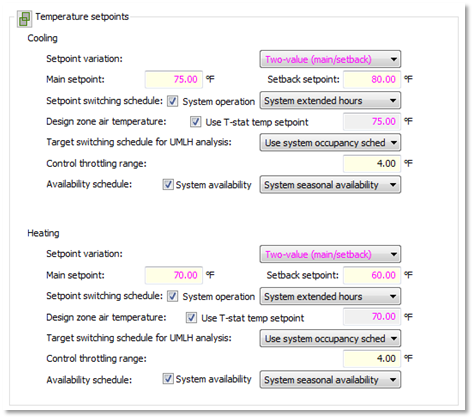The height and width of the screenshot is (419, 474).
Task: Expand Heating UMLH target schedule dropdown
Action: (330, 338)
